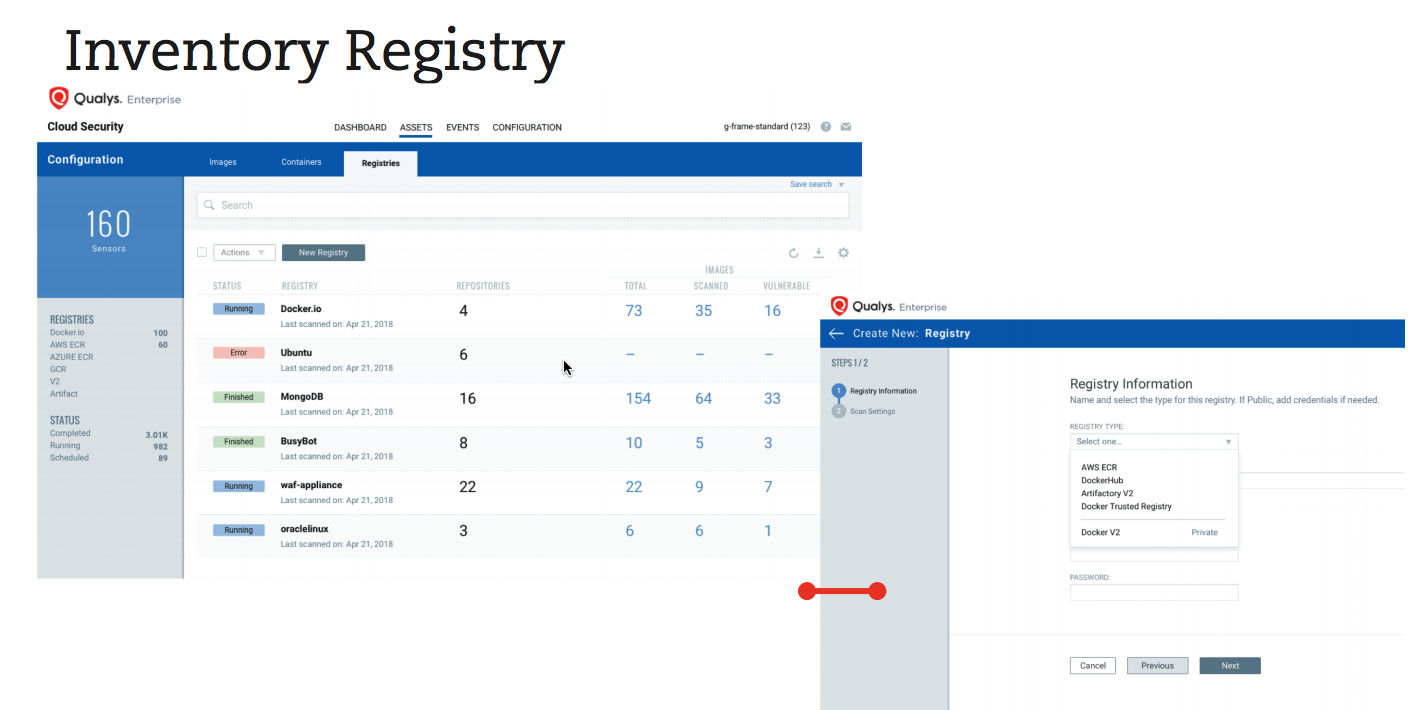This screenshot has width=1413, height=710.
Task: Open the g-frame-standard (123) account label
Action: pyautogui.click(x=767, y=127)
